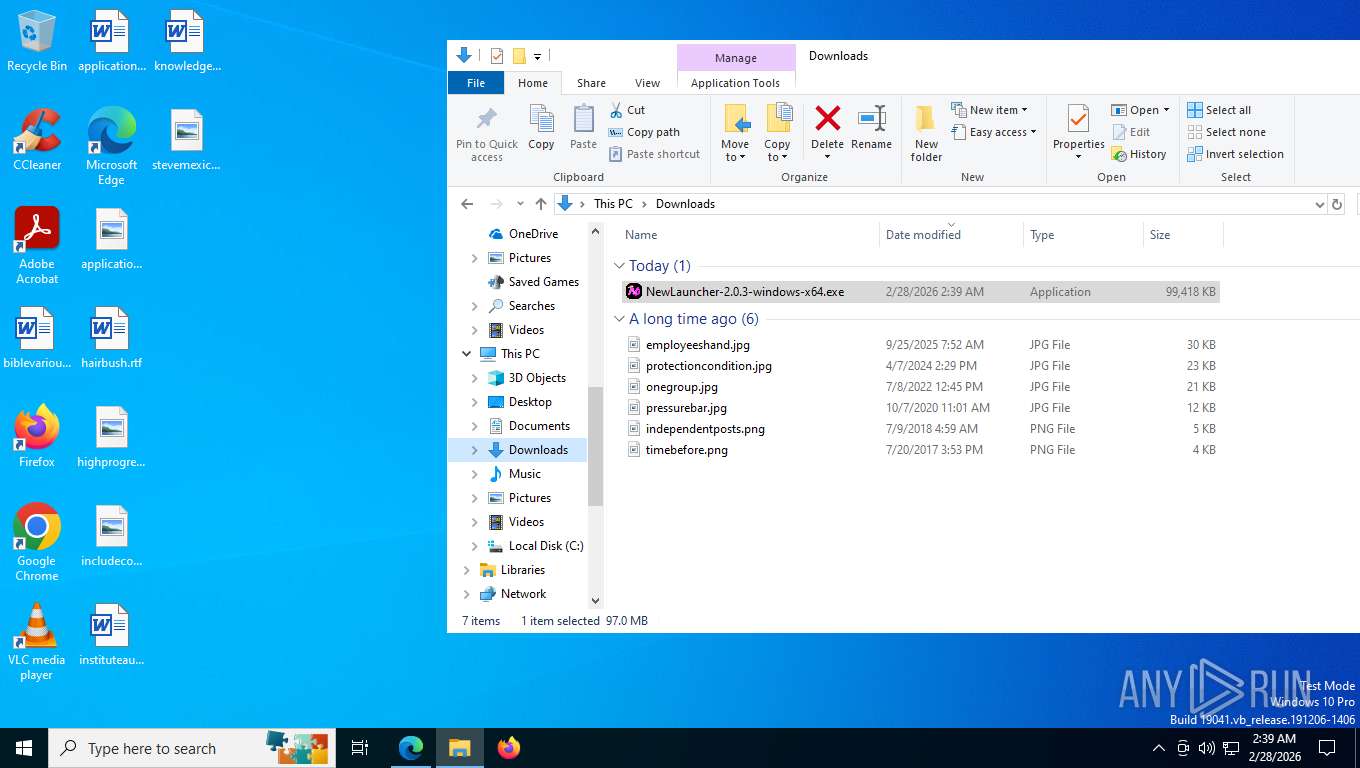
Task: Switch to the View tab
Action: pyautogui.click(x=648, y=83)
